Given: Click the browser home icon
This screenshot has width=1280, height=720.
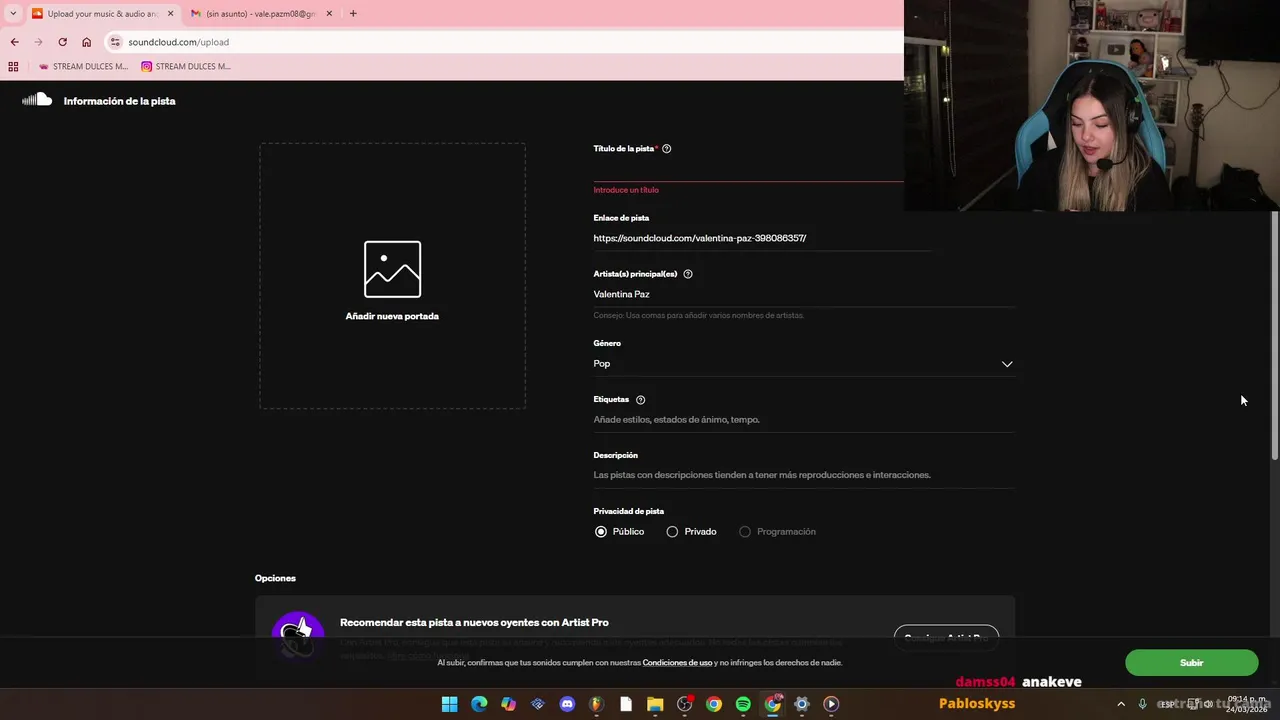Looking at the screenshot, I should (x=86, y=42).
